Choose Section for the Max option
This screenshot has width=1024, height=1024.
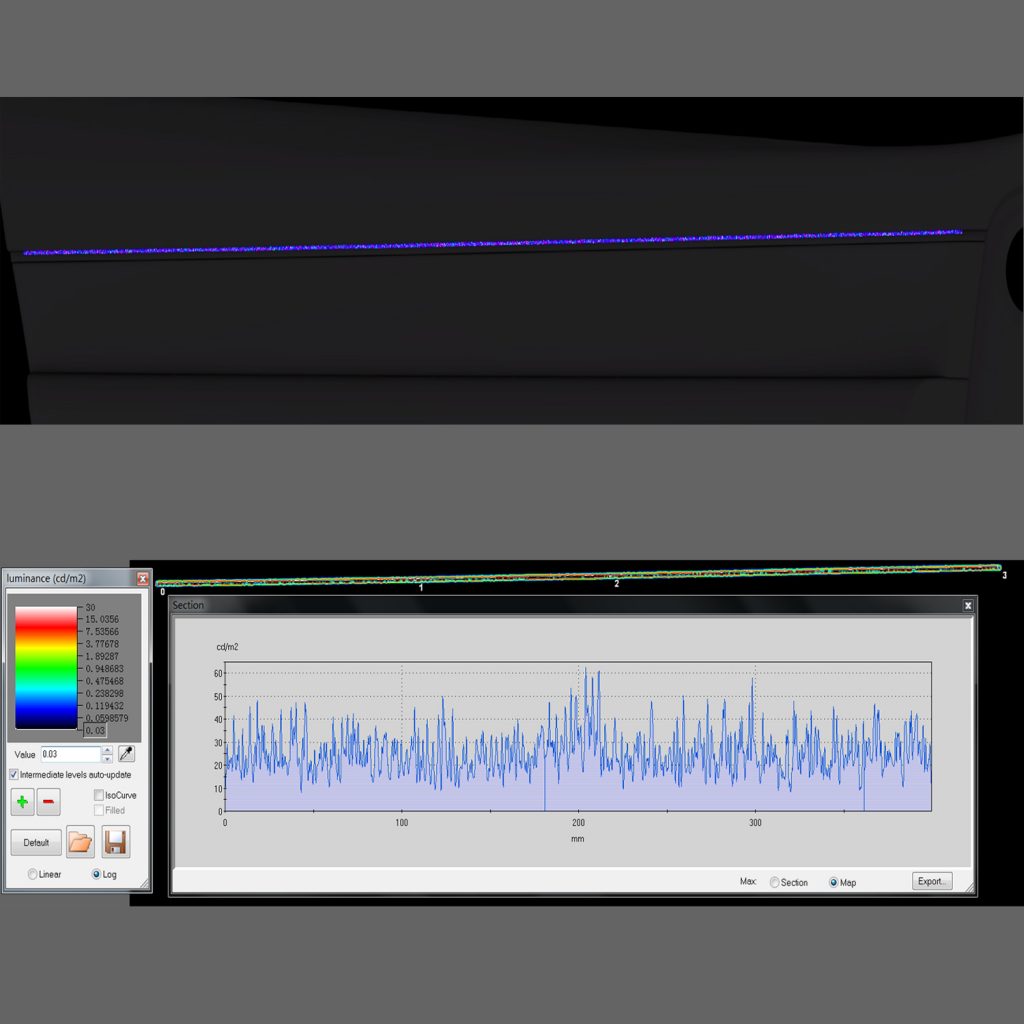[774, 882]
